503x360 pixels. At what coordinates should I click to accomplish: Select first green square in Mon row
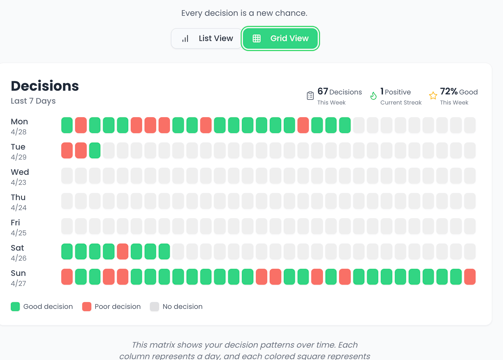[x=67, y=125]
